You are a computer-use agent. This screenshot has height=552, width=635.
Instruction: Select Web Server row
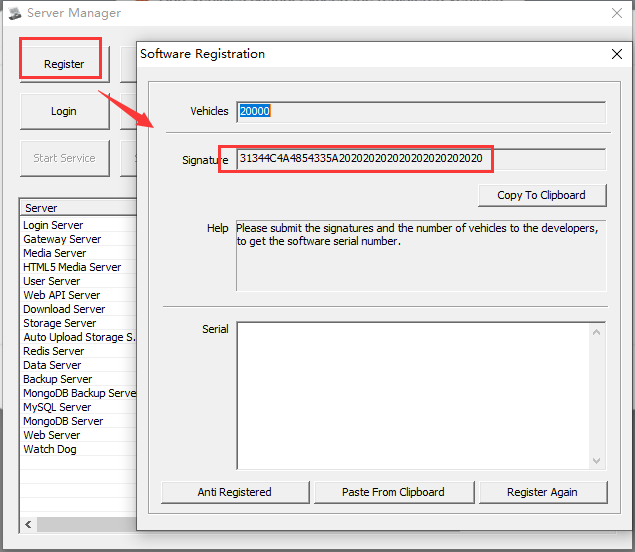pyautogui.click(x=79, y=435)
